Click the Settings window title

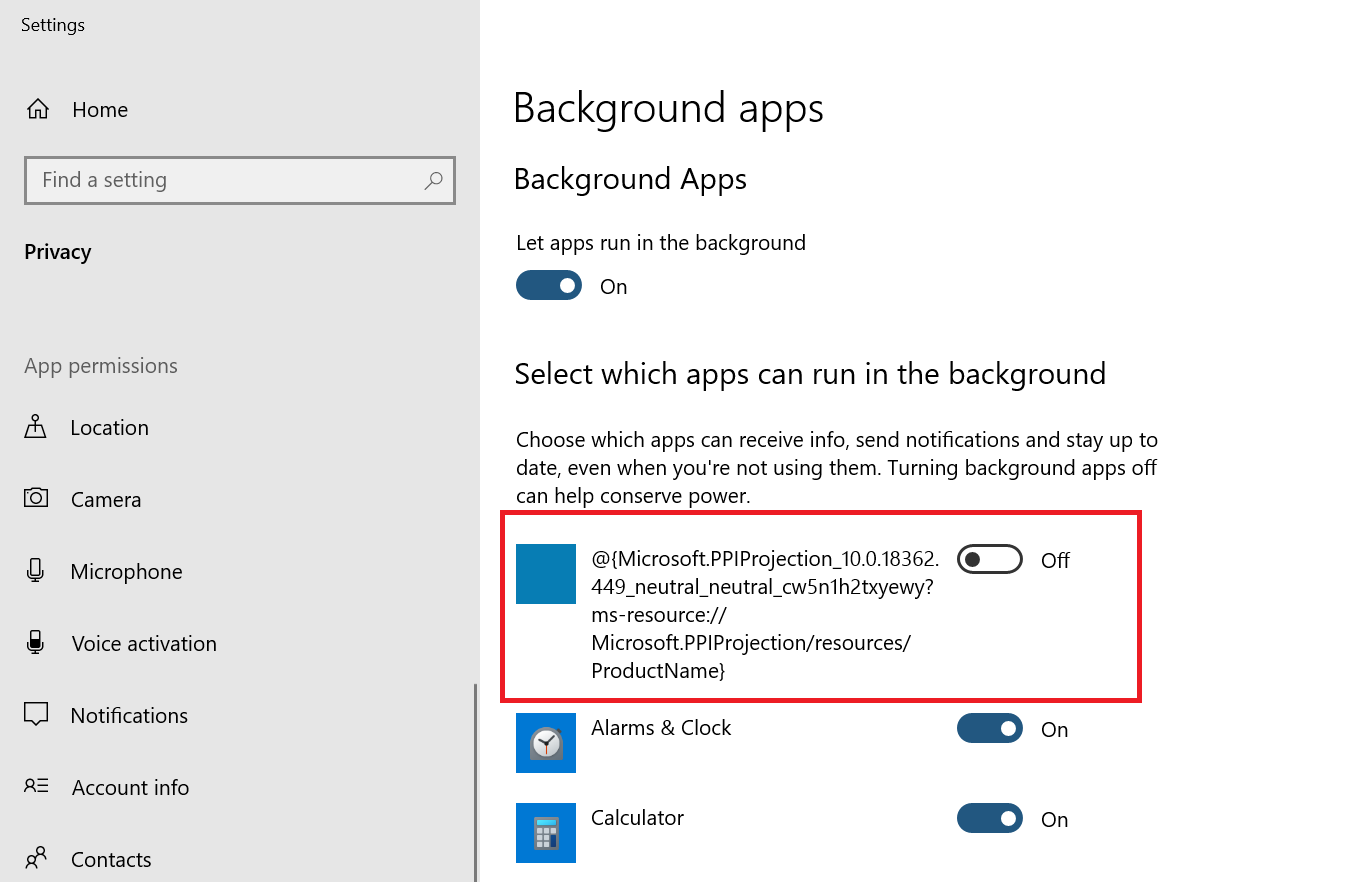pyautogui.click(x=53, y=25)
